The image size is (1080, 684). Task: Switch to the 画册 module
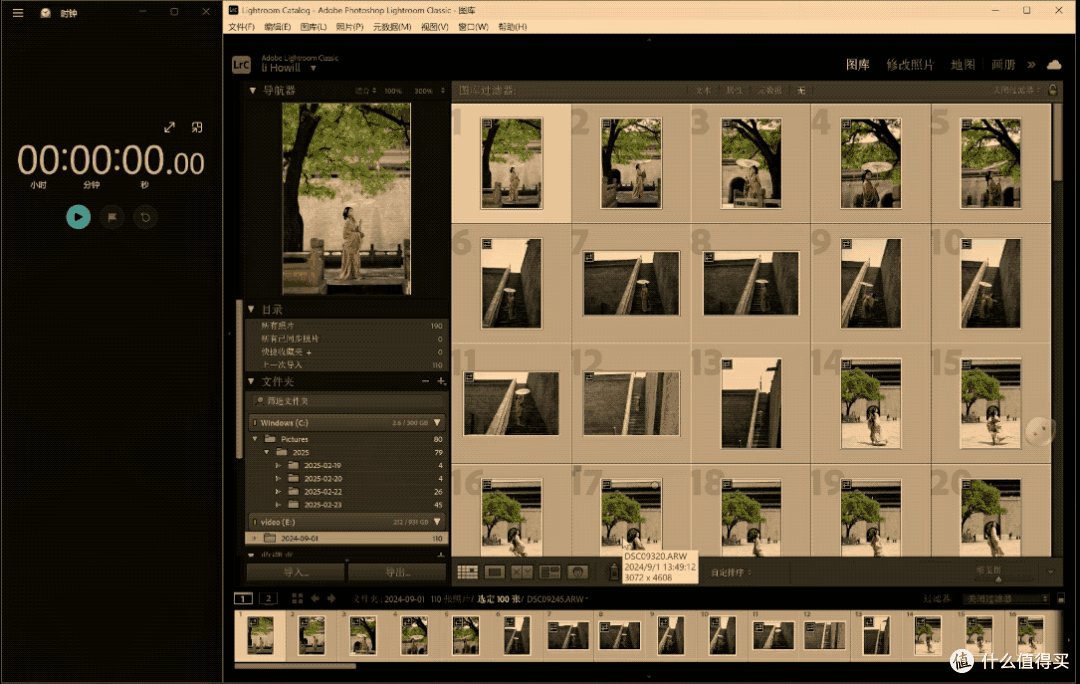point(1003,65)
